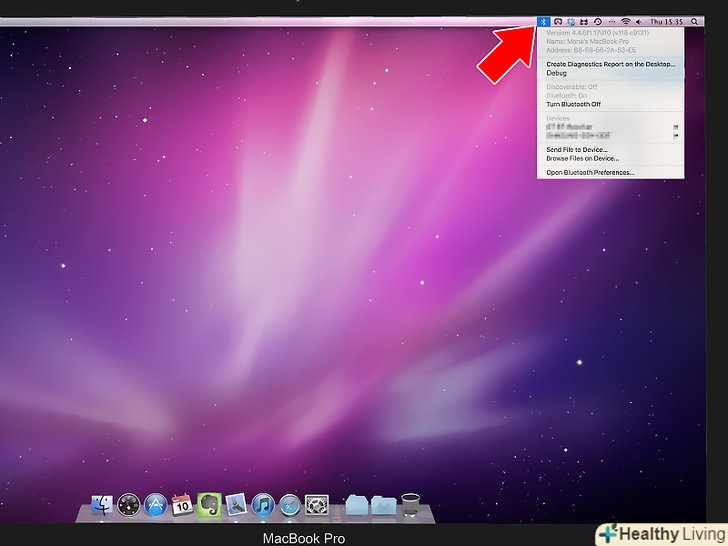Expand the second device's submenu arrow
The width and height of the screenshot is (728, 546).
[x=676, y=135]
